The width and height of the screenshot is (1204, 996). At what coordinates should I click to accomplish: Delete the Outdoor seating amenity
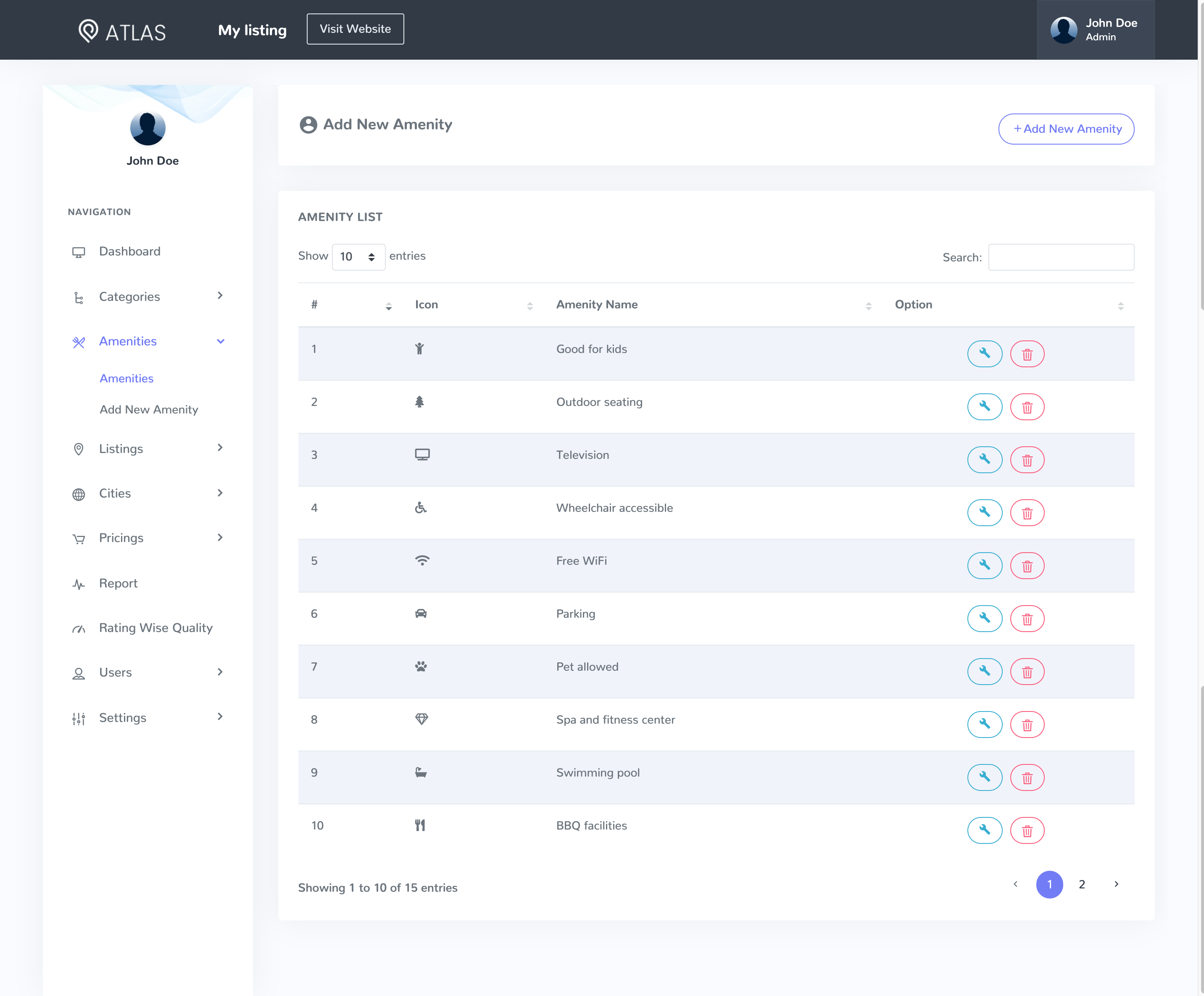click(1027, 406)
